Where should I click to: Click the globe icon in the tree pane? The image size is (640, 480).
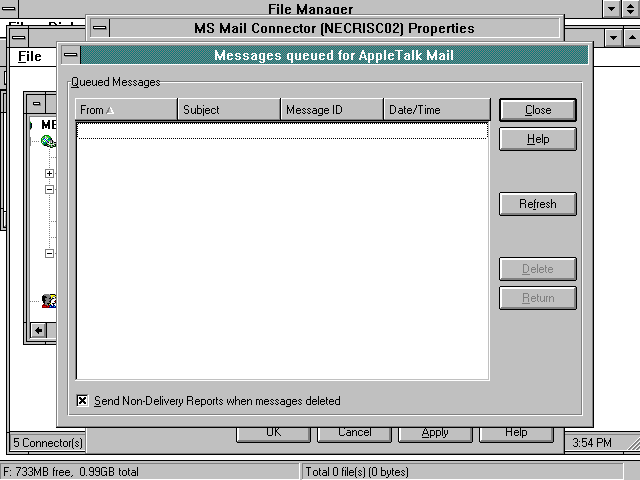(48, 141)
